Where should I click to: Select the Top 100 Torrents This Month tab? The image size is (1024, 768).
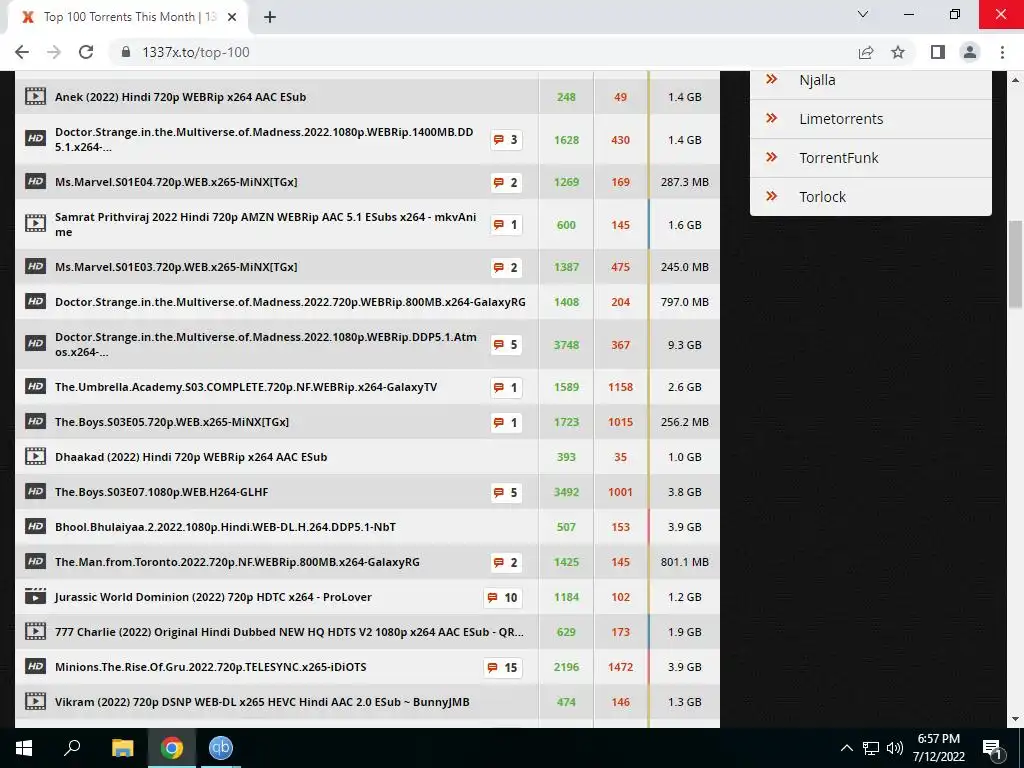(x=127, y=17)
